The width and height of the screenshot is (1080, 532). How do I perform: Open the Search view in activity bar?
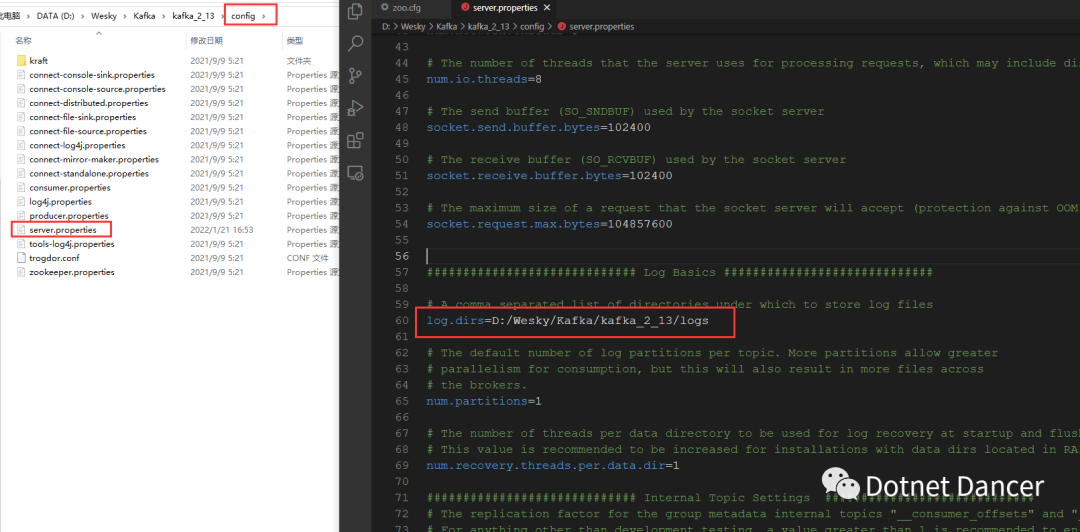pyautogui.click(x=355, y=44)
